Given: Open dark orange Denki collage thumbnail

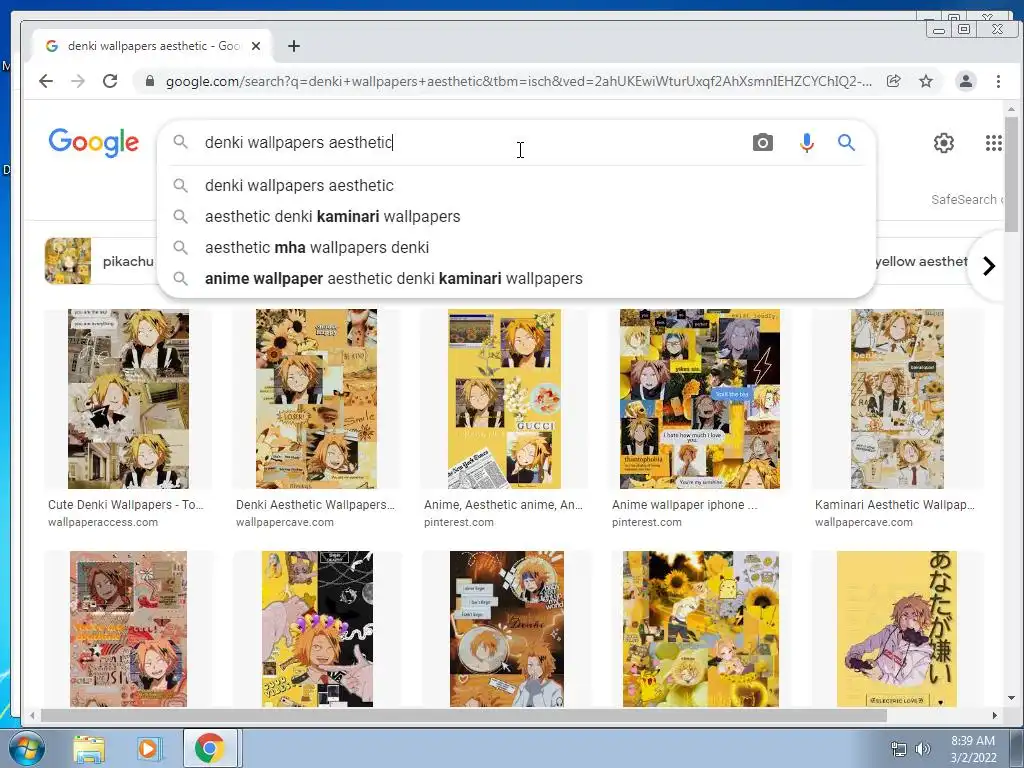Looking at the screenshot, I should [507, 629].
